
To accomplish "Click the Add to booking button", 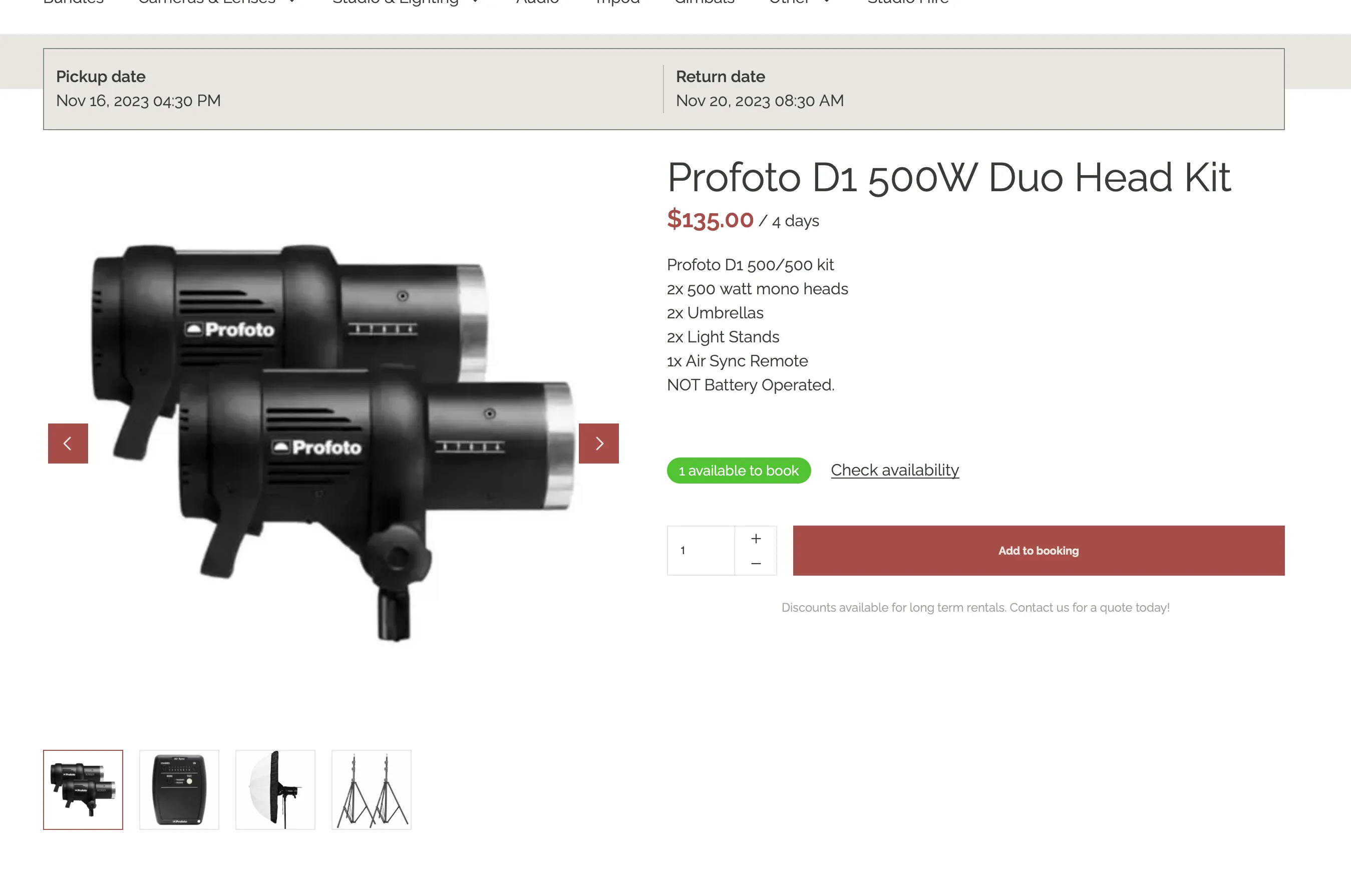I will point(1039,550).
